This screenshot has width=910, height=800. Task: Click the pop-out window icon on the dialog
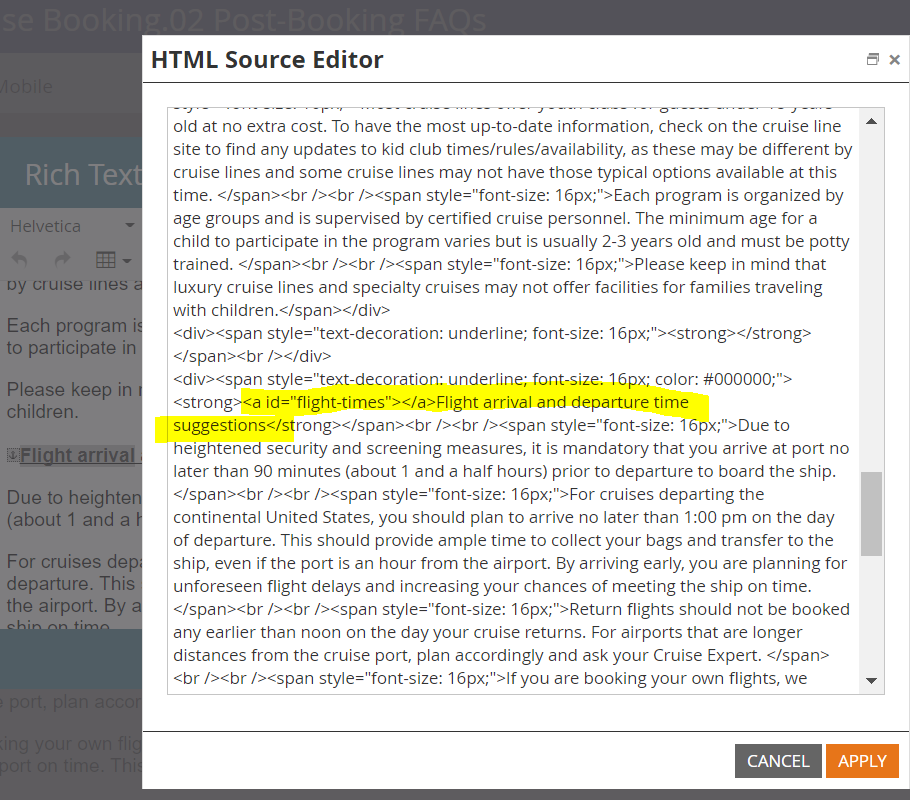click(x=872, y=59)
